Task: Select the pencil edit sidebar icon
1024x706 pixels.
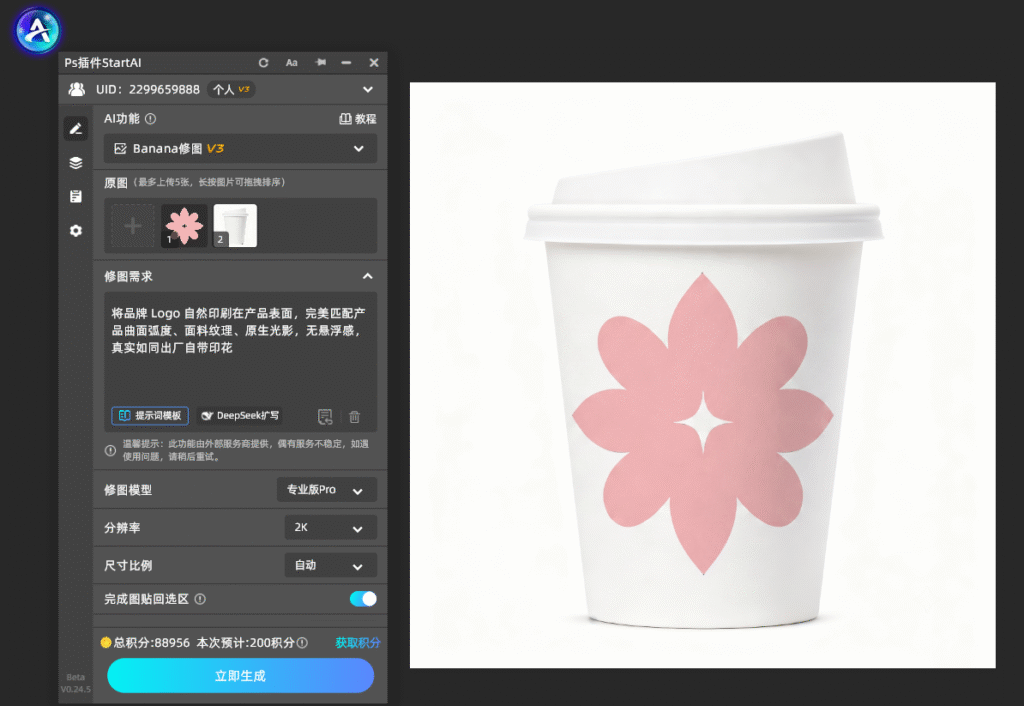Action: pos(76,129)
